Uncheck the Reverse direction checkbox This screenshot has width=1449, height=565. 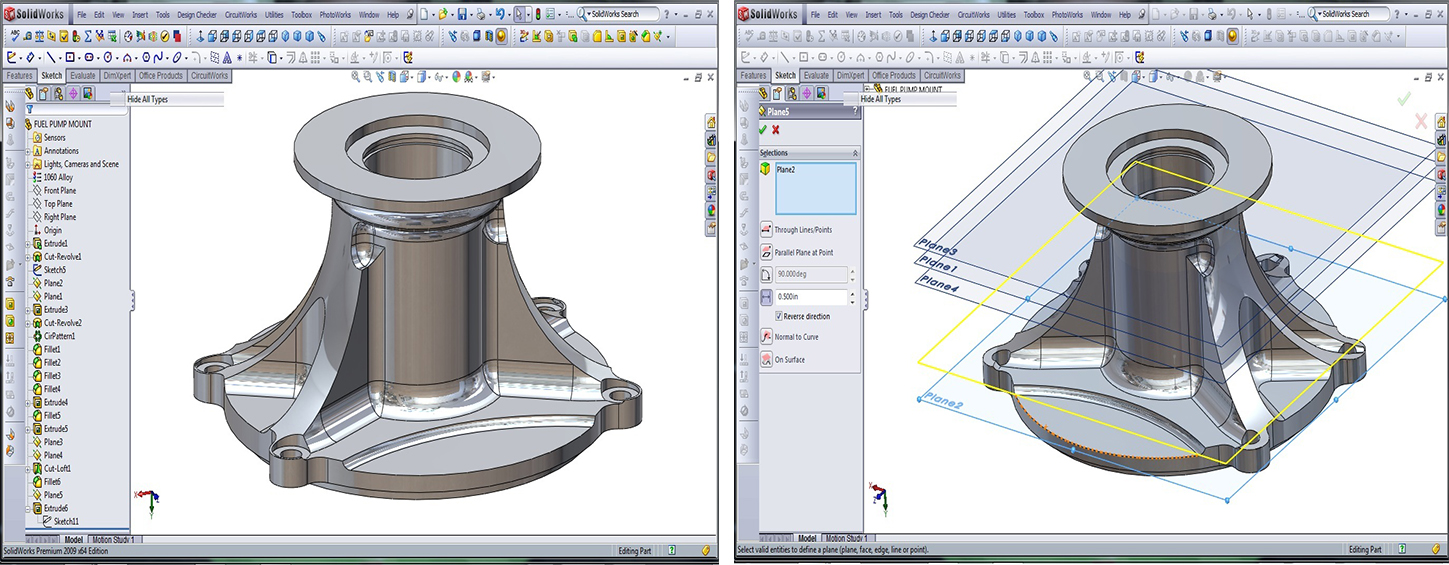pos(779,316)
